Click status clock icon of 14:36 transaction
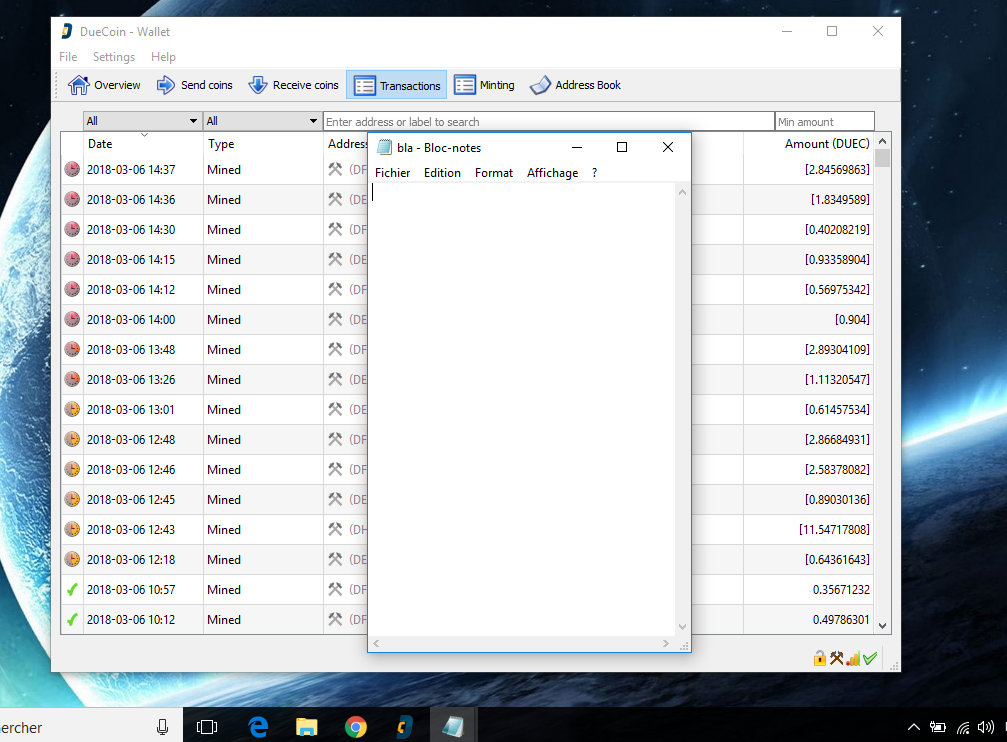This screenshot has height=742, width=1007. [72, 199]
